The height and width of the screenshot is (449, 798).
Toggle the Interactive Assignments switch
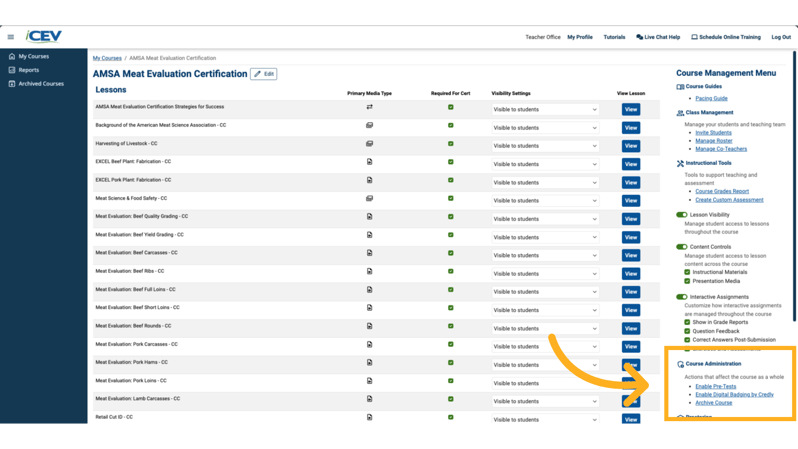click(x=681, y=297)
